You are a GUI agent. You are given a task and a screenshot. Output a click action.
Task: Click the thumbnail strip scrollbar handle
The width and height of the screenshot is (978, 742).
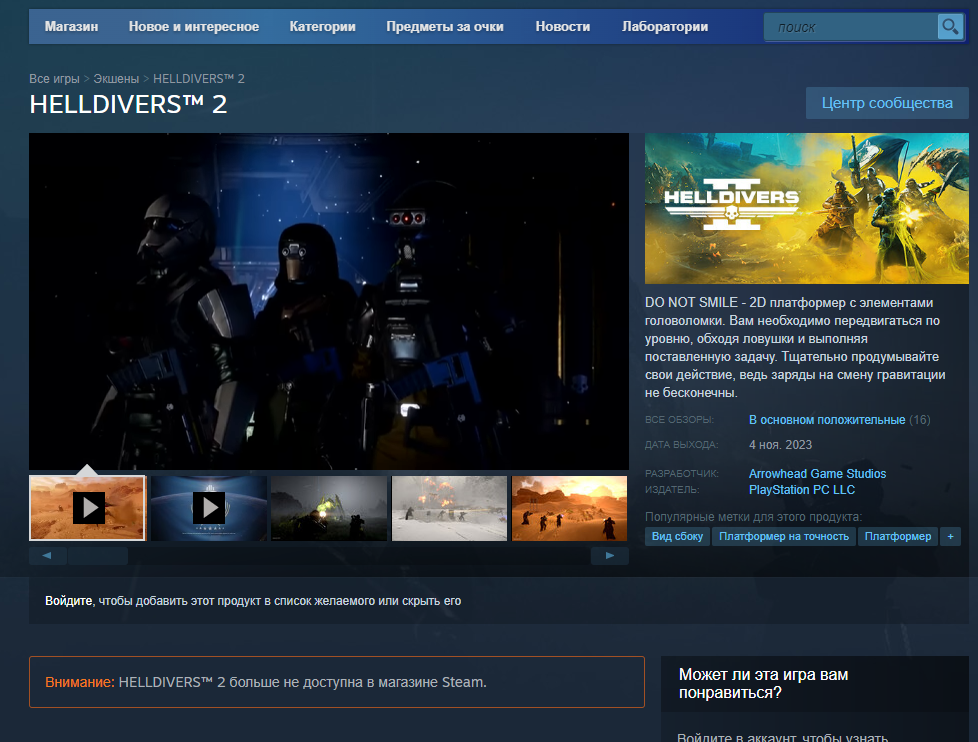[x=98, y=556]
